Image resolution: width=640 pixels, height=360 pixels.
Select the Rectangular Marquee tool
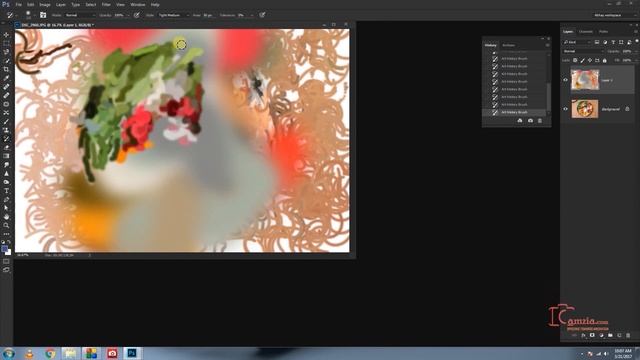click(x=6, y=43)
